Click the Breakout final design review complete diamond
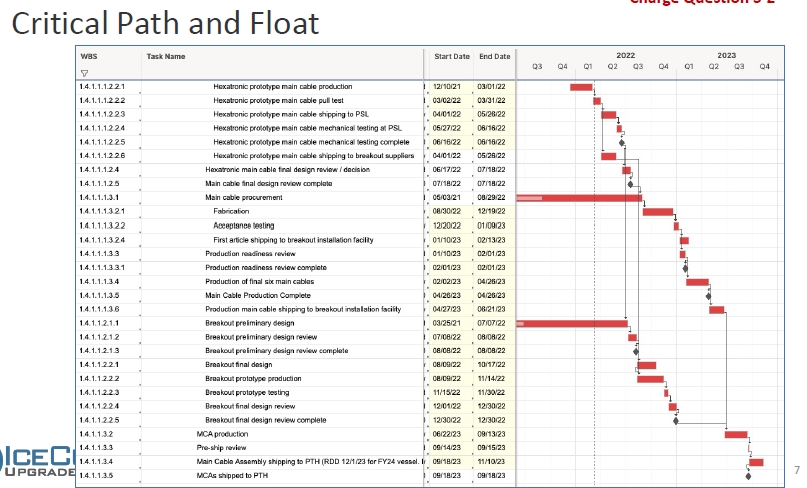The image size is (807, 488). [x=676, y=420]
